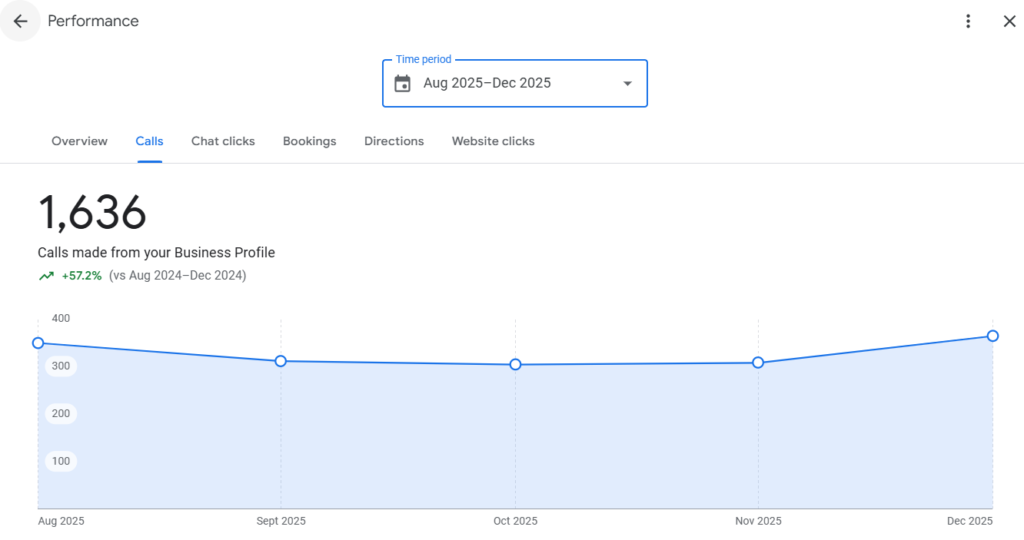Open the Chat clicks tab
The width and height of the screenshot is (1024, 540).
pos(223,141)
